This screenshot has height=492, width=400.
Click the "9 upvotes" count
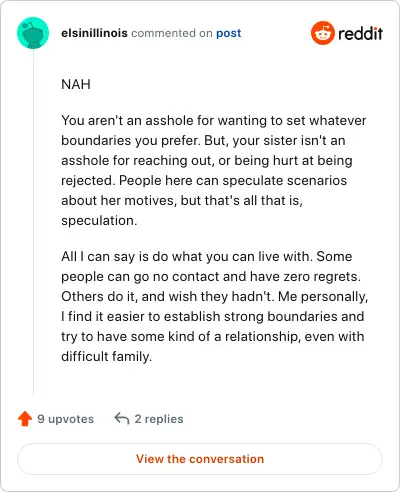[x=65, y=419]
